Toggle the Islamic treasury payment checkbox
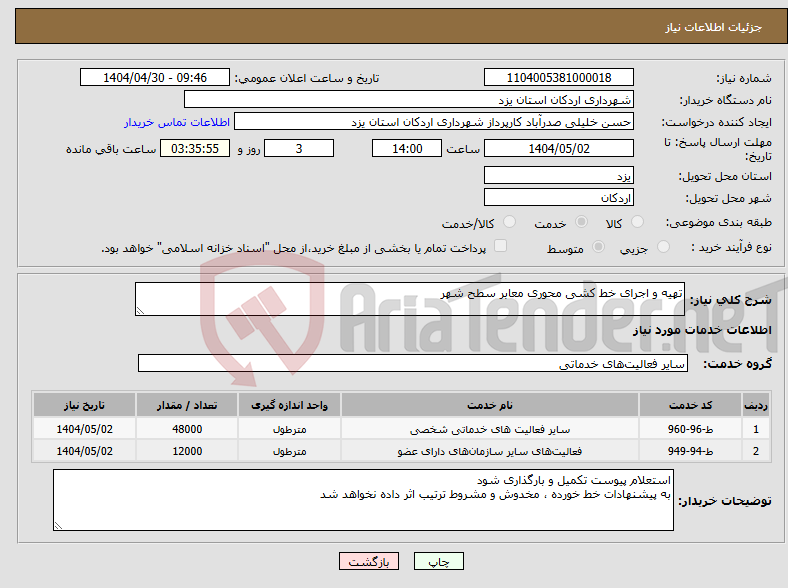Screen dimensions: 788x588 (x=501, y=245)
